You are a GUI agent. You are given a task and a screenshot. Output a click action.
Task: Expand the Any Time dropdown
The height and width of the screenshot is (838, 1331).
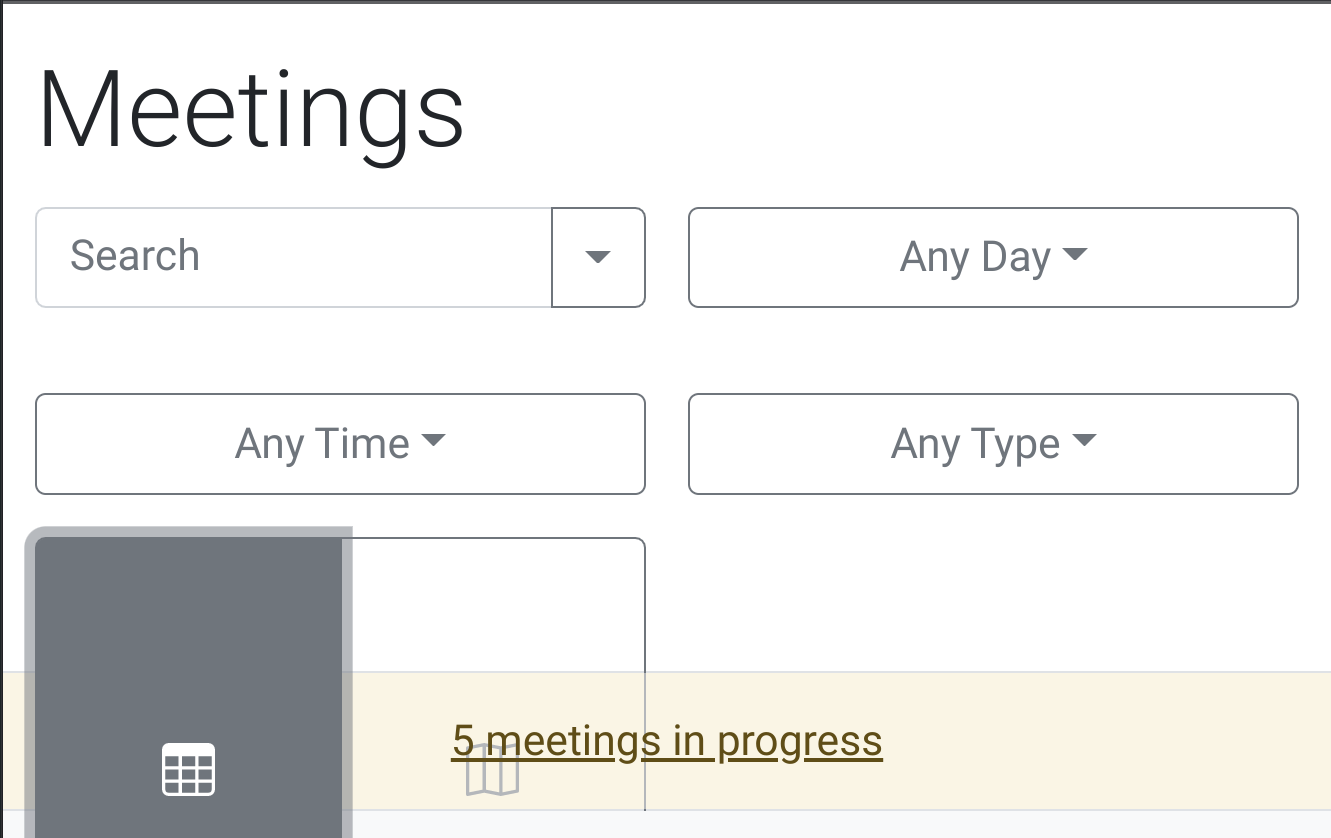pos(340,444)
